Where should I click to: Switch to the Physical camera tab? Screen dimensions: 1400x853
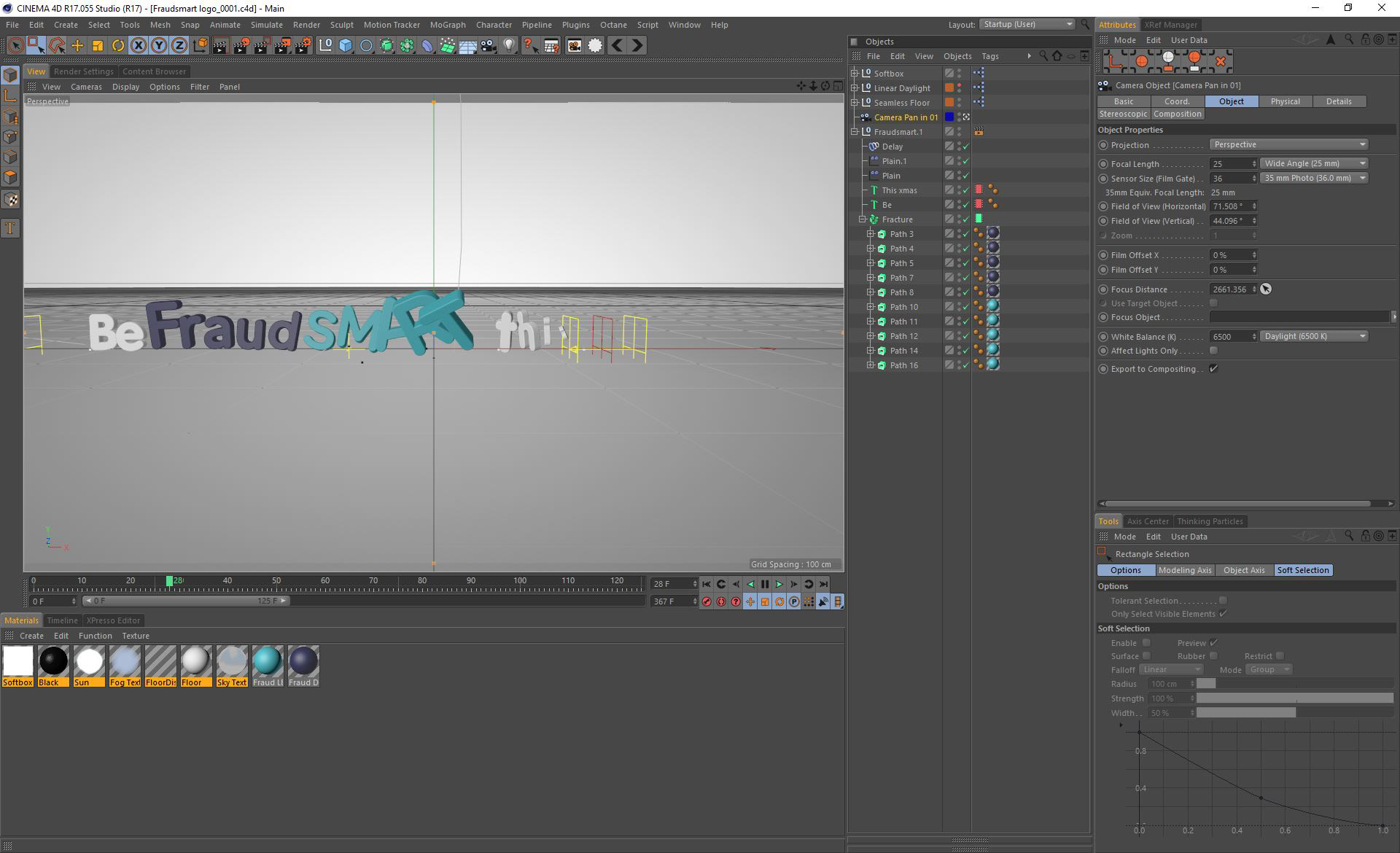(x=1285, y=101)
